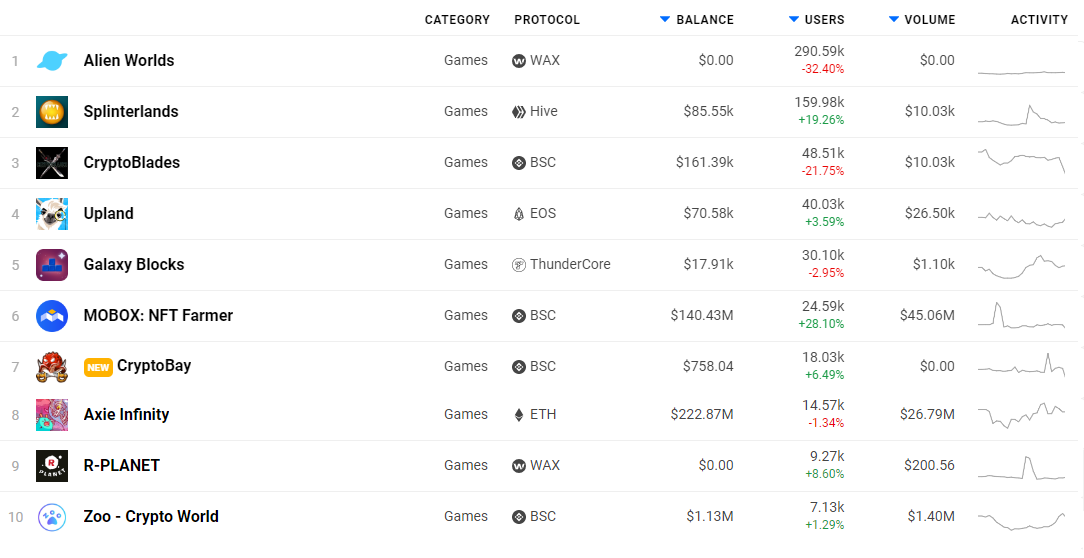This screenshot has width=1084, height=558.
Task: Click the ThunderCore protocol label
Action: pyautogui.click(x=570, y=264)
